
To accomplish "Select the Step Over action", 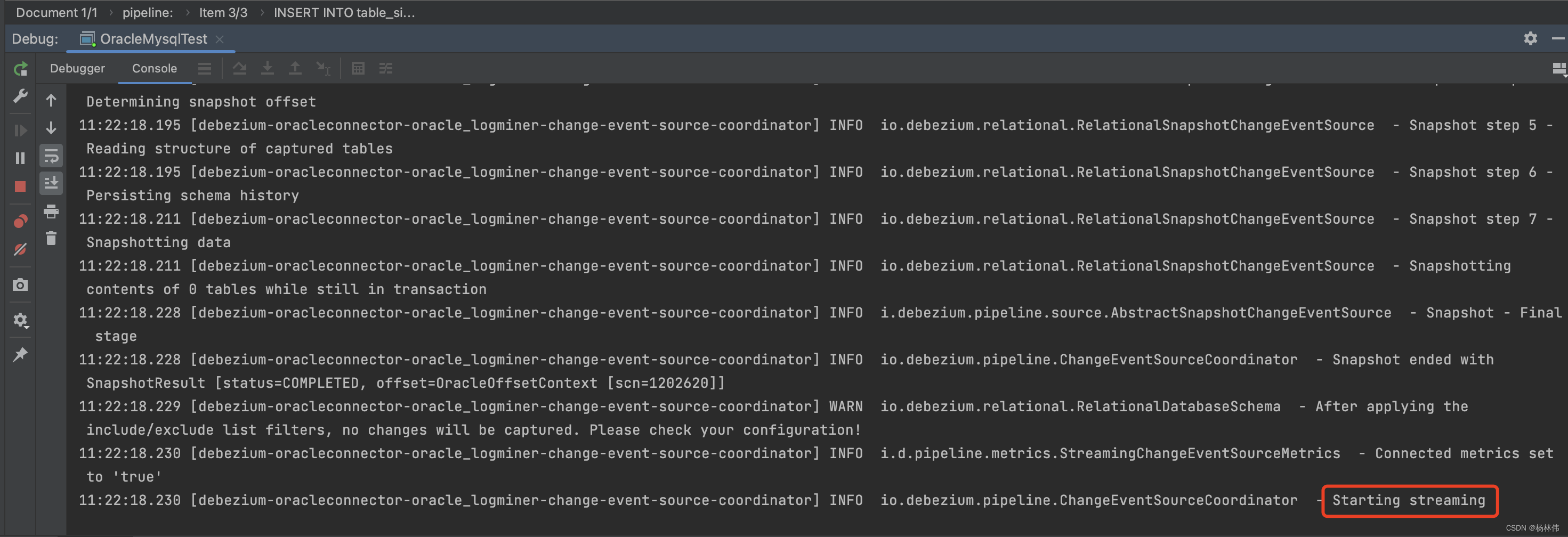I will tap(240, 69).
